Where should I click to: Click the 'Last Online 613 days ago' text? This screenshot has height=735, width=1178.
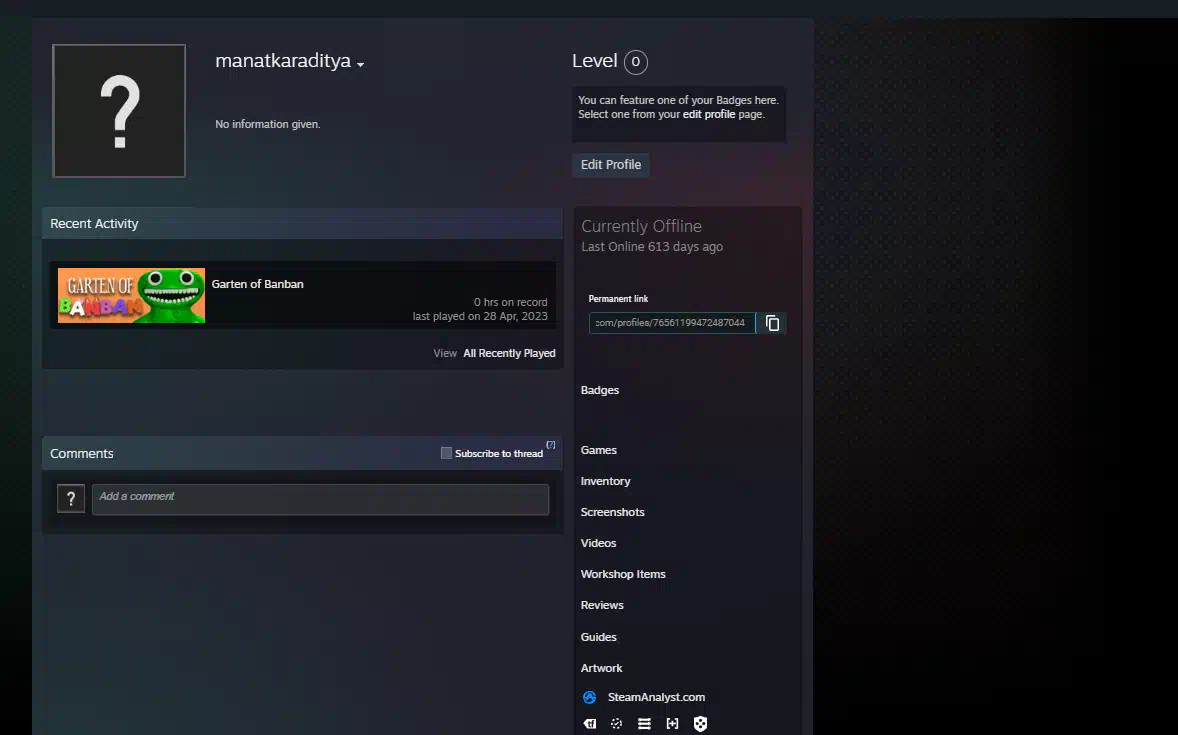point(652,247)
